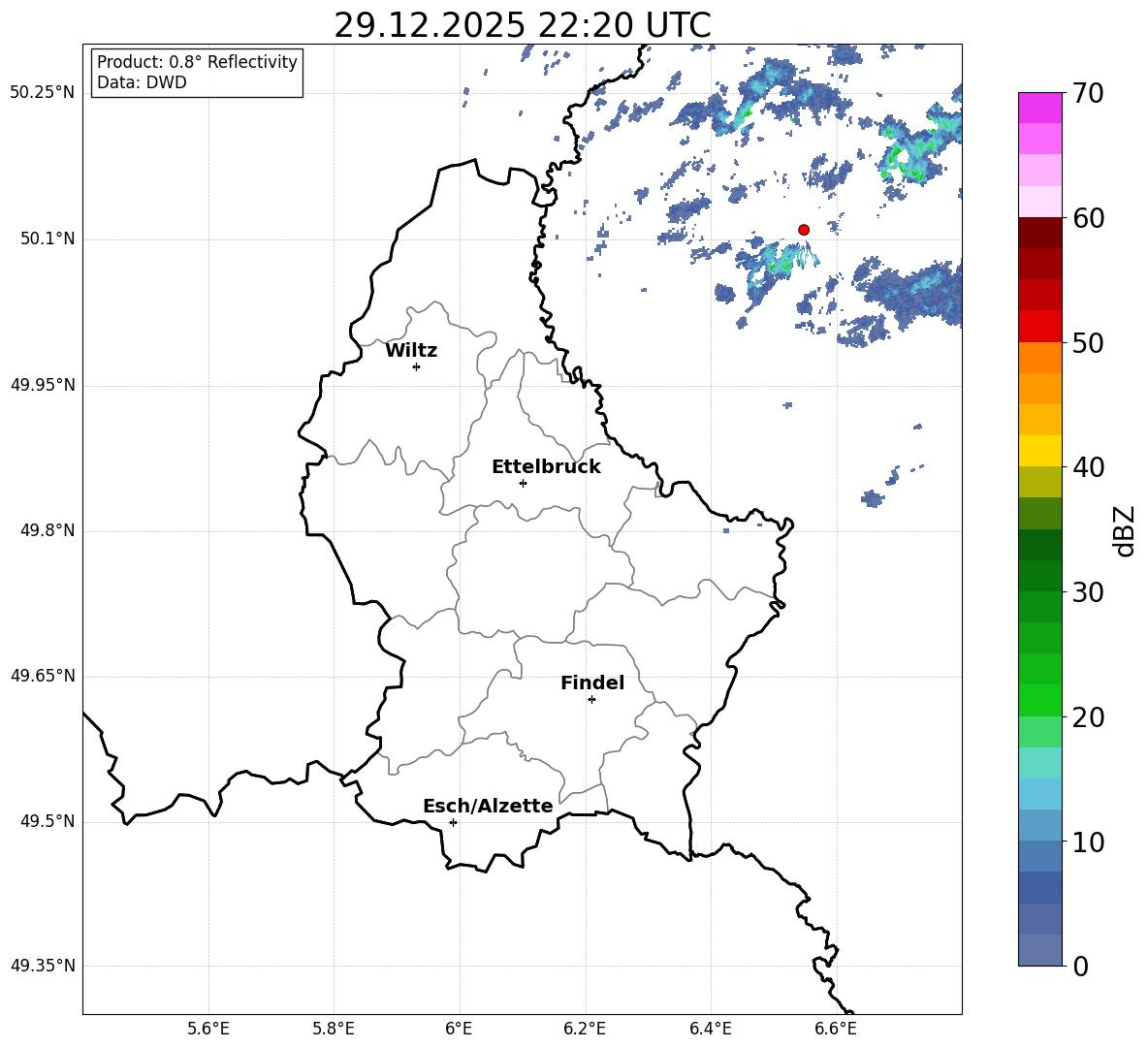
Task: Click the 49.95°N latitude label
Action: (x=43, y=385)
